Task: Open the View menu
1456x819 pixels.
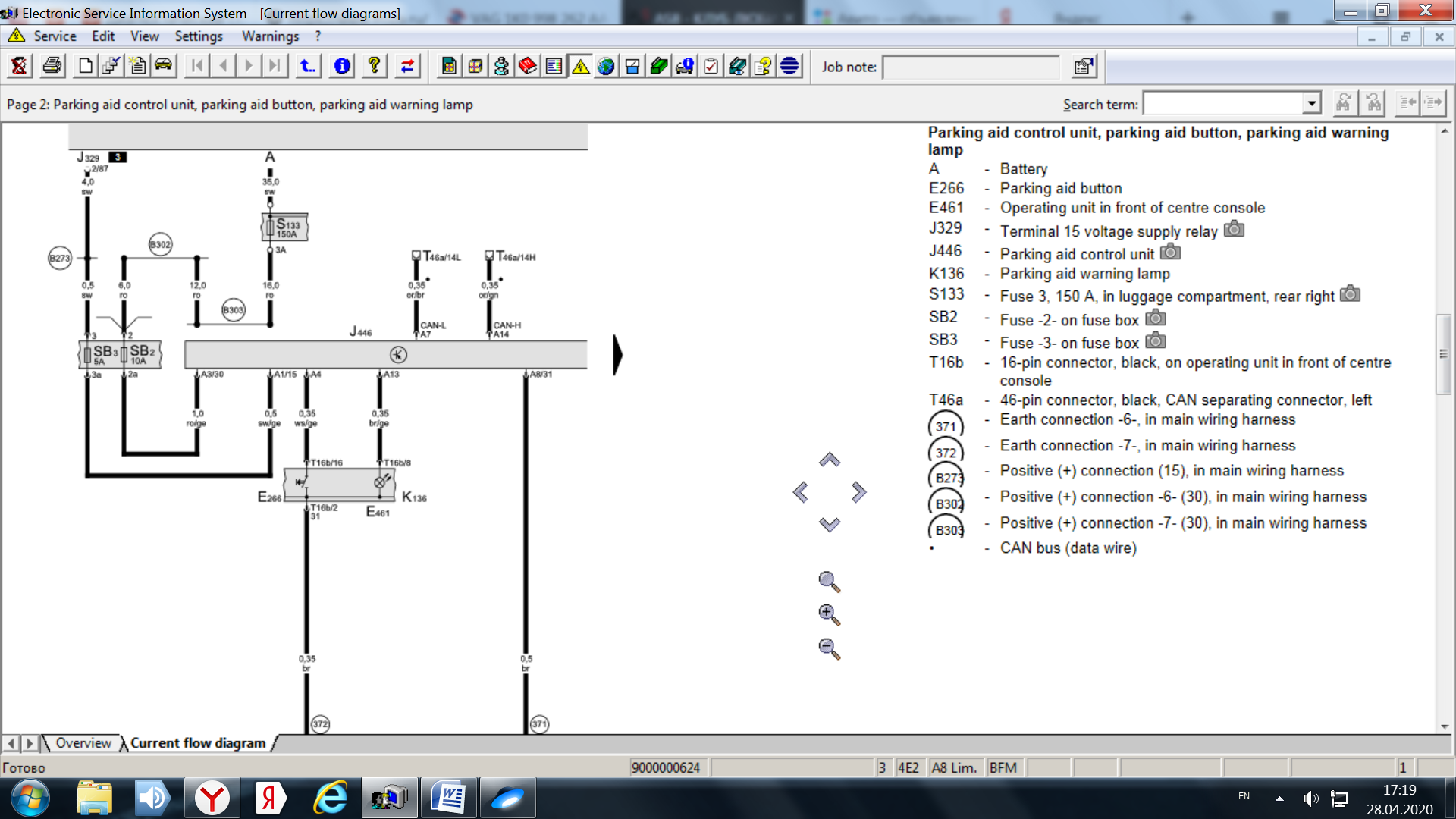Action: pyautogui.click(x=144, y=36)
